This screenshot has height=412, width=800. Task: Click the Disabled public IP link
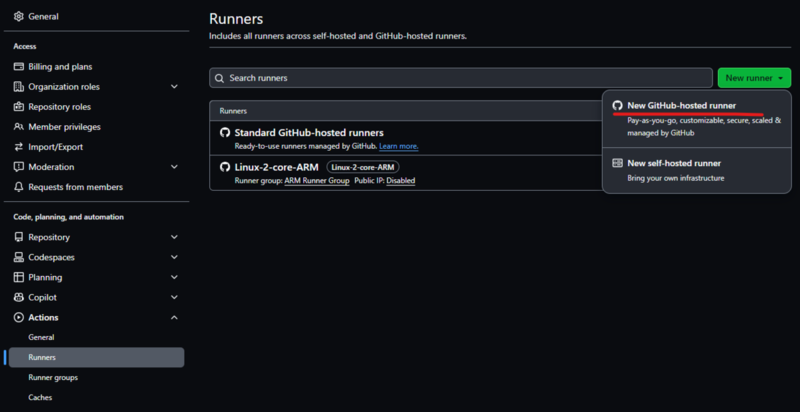tap(401, 181)
